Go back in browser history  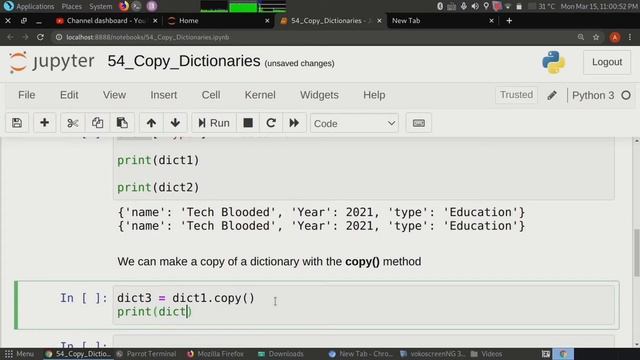[x=10, y=37]
